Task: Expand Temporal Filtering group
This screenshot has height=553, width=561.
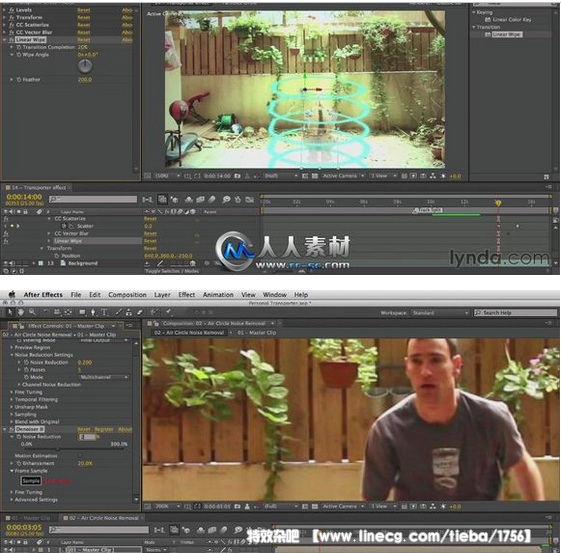Action: coord(11,400)
